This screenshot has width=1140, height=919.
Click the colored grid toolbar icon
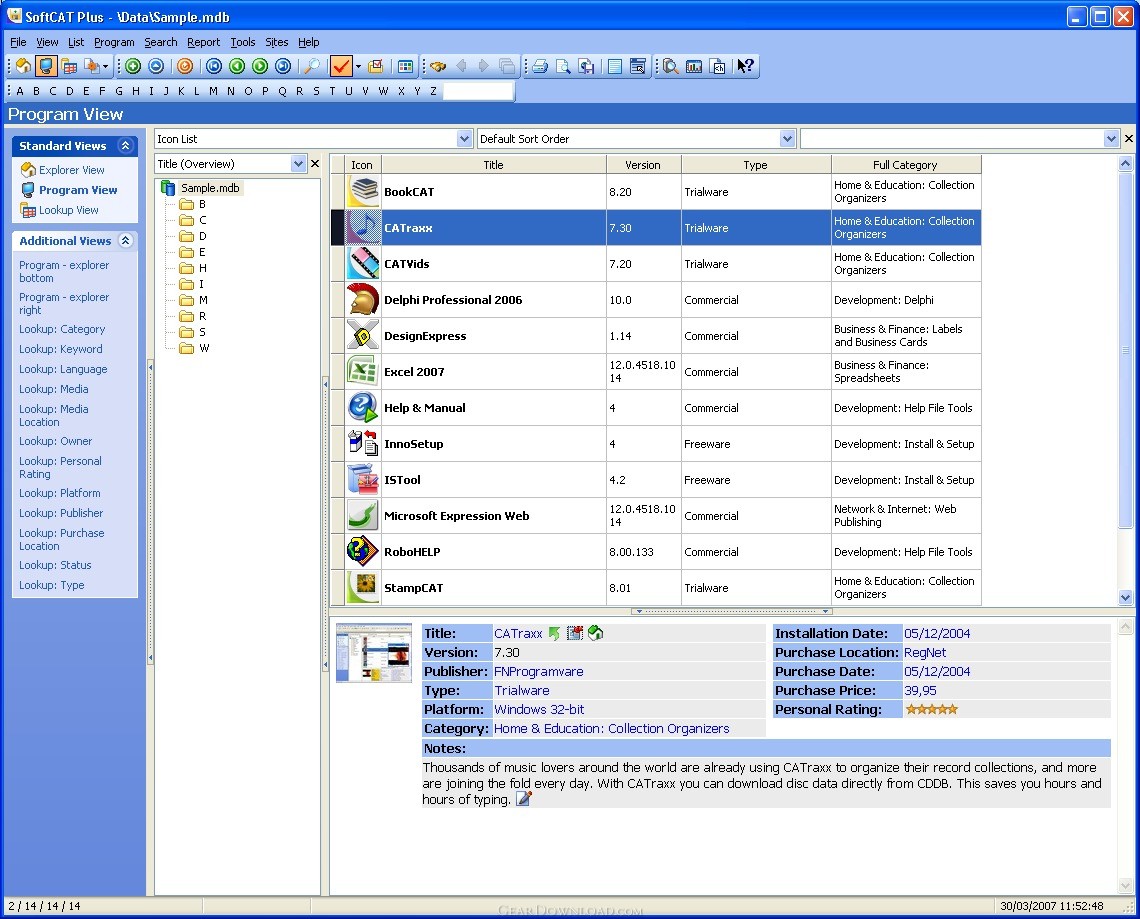click(405, 66)
